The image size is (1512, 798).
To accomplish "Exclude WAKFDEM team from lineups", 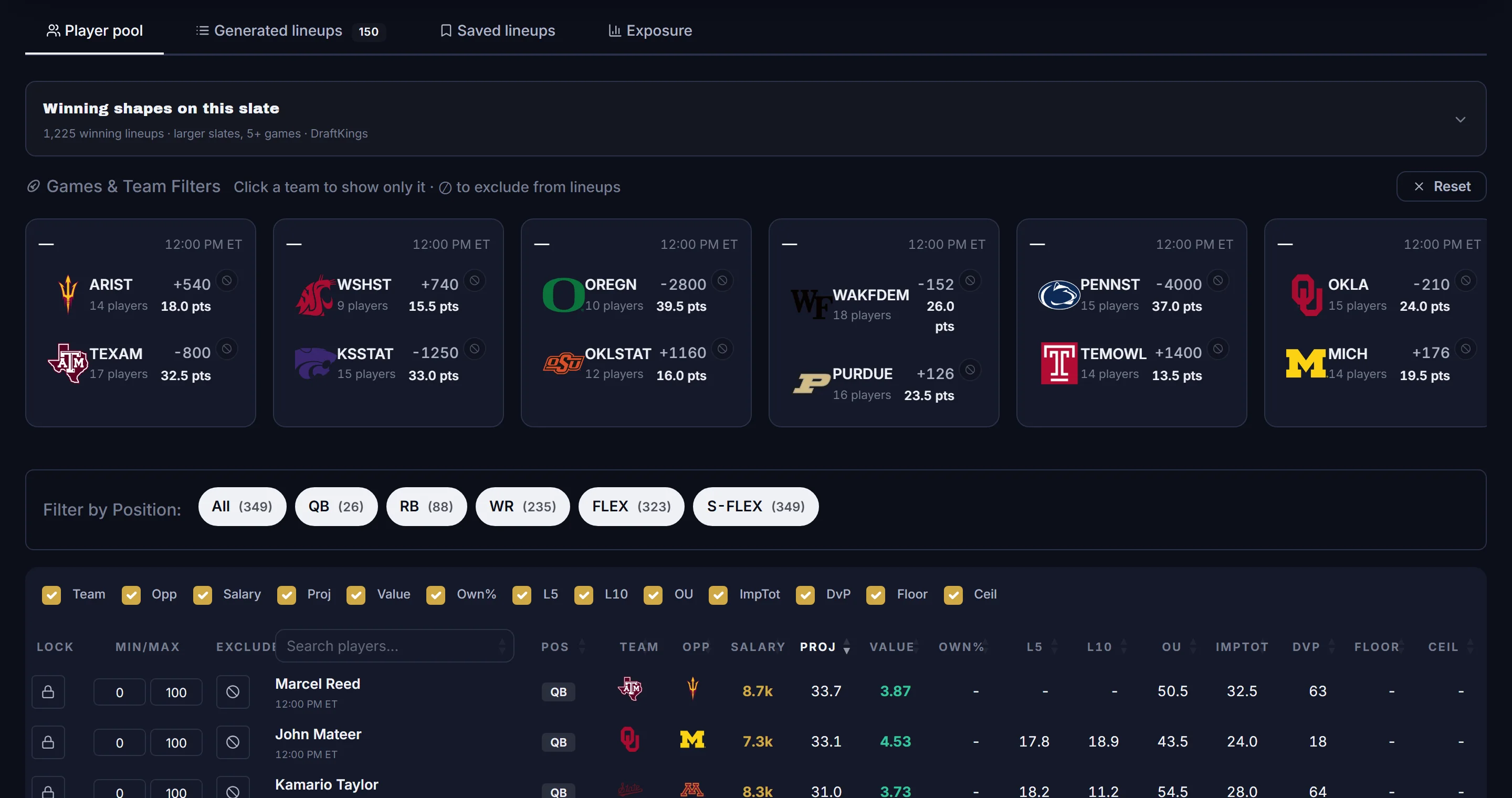I will (970, 280).
